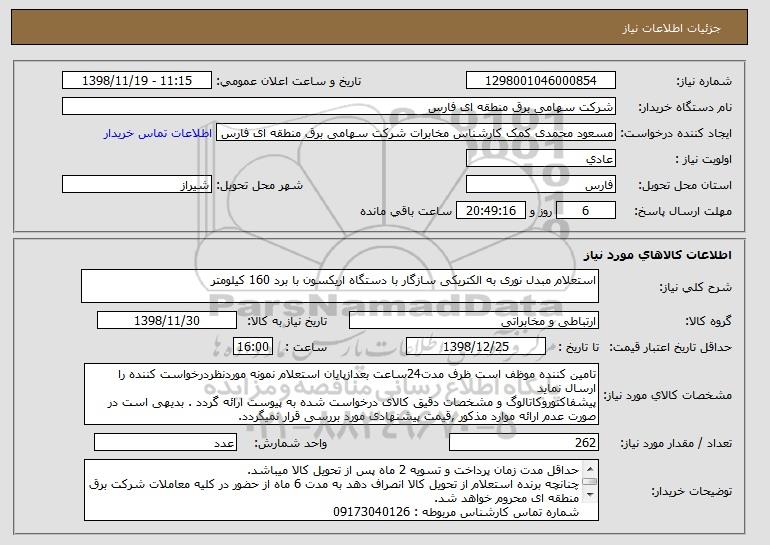This screenshot has height=545, width=770.
Task: Click the quantity field 262
Action: click(523, 442)
